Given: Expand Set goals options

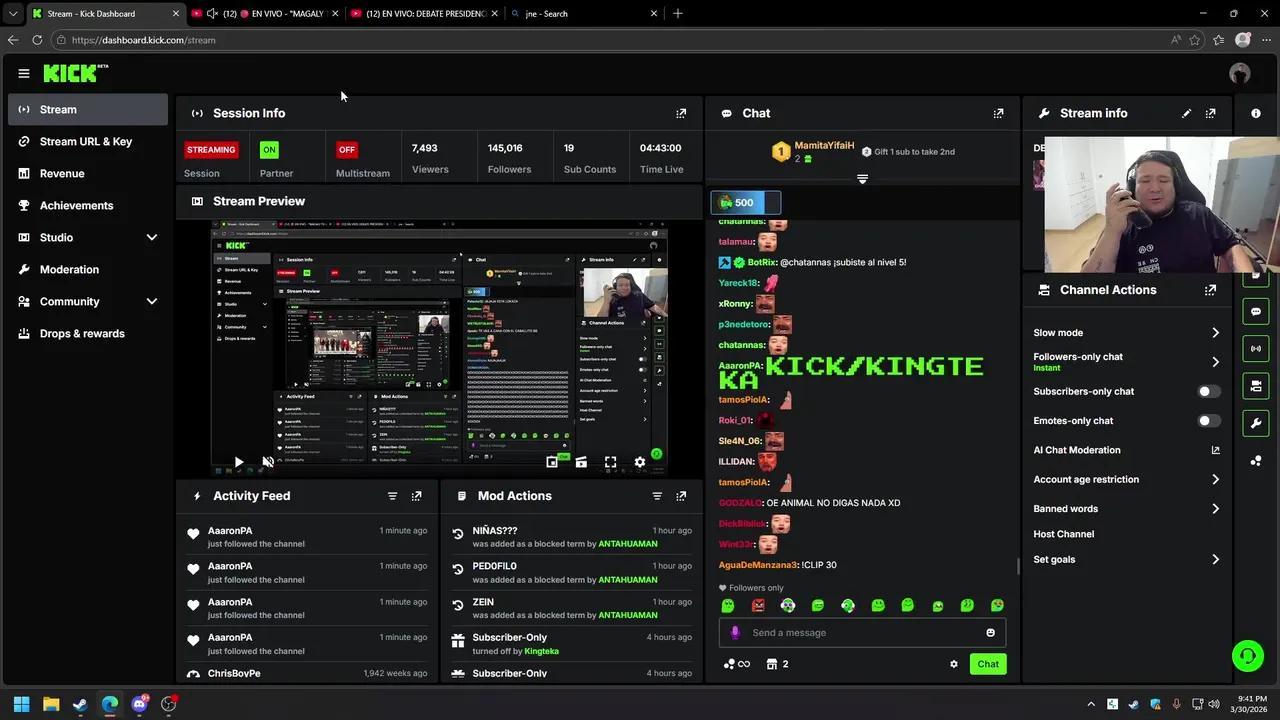Looking at the screenshot, I should point(1215,560).
